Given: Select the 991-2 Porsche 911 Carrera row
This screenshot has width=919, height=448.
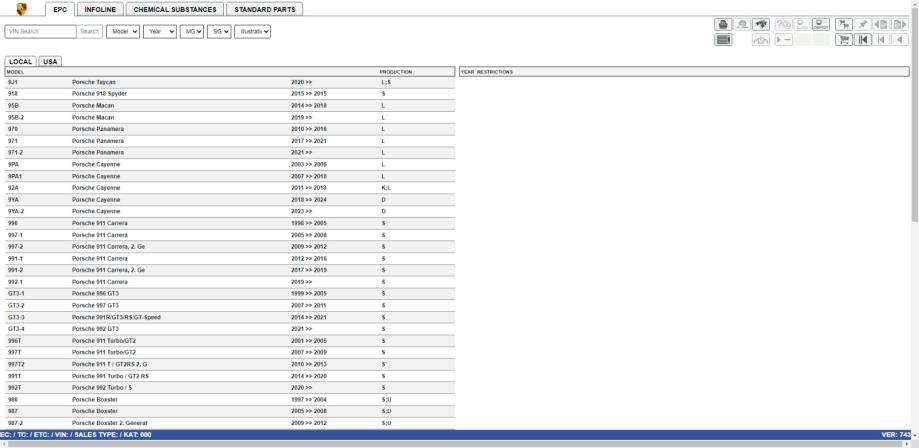Looking at the screenshot, I should point(230,270).
